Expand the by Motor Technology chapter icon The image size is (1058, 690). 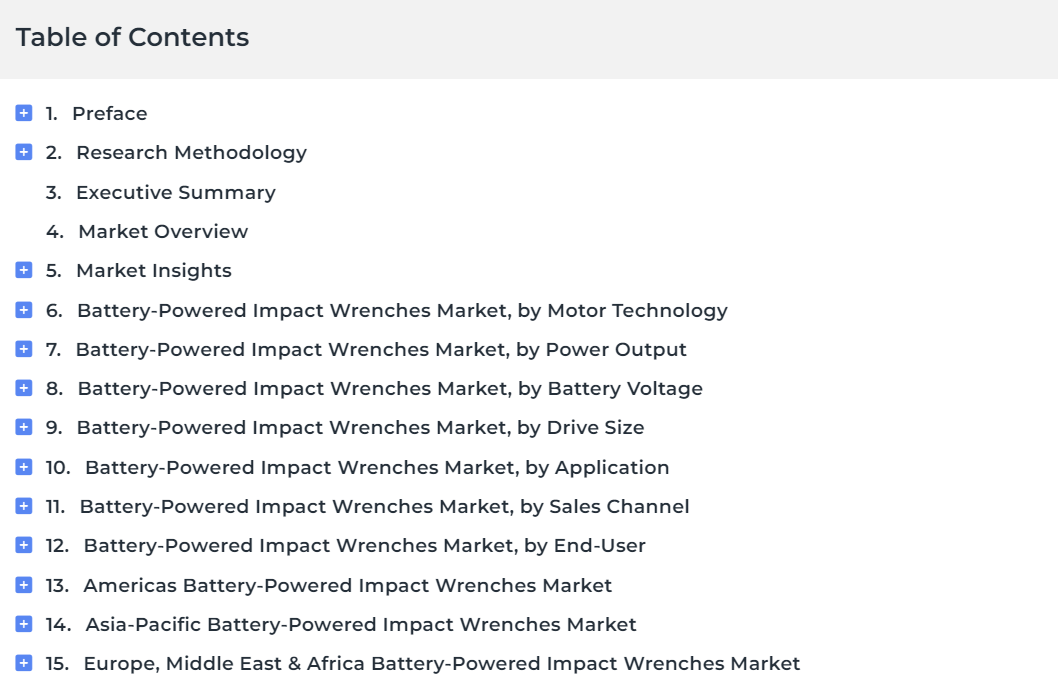click(24, 310)
